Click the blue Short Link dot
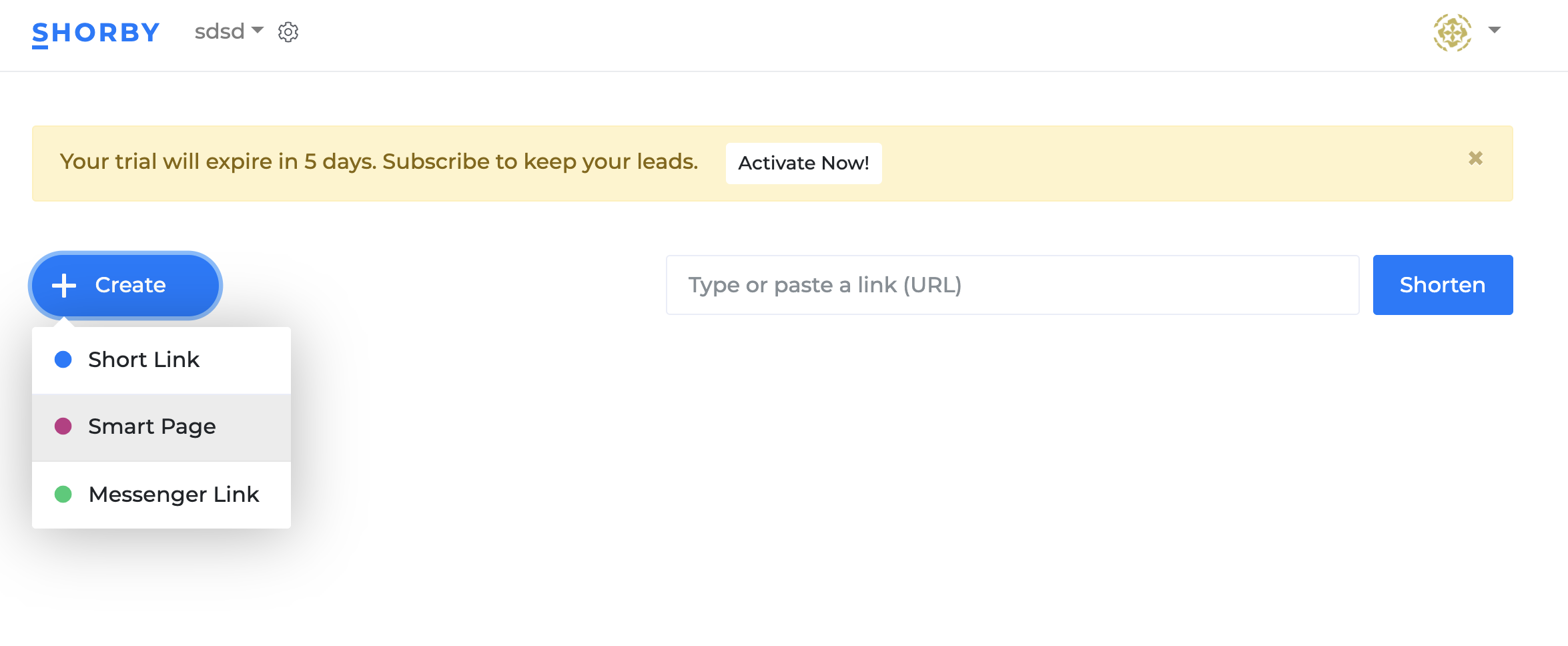 pyautogui.click(x=63, y=360)
